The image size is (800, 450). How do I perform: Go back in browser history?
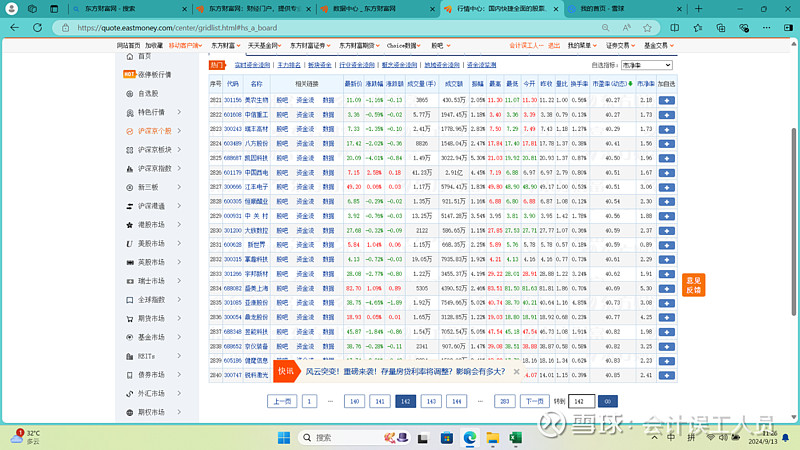coord(14,28)
